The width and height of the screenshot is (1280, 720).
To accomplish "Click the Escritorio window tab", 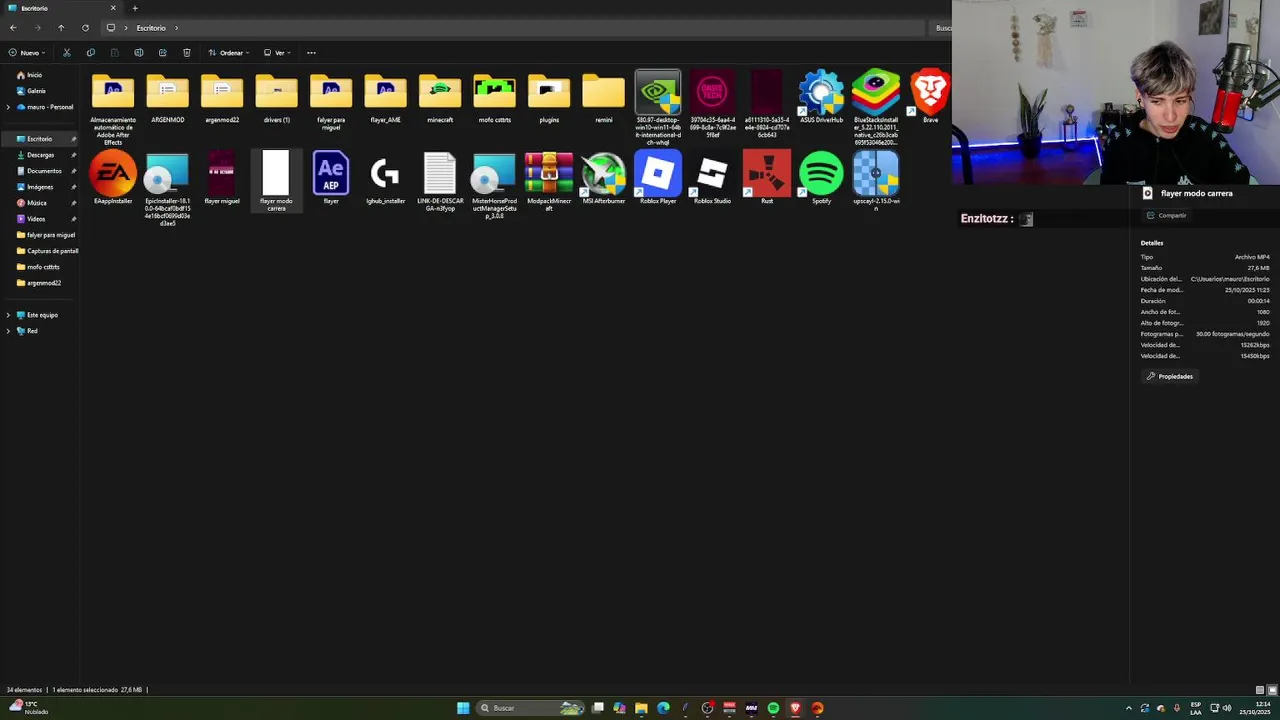I will tap(60, 8).
